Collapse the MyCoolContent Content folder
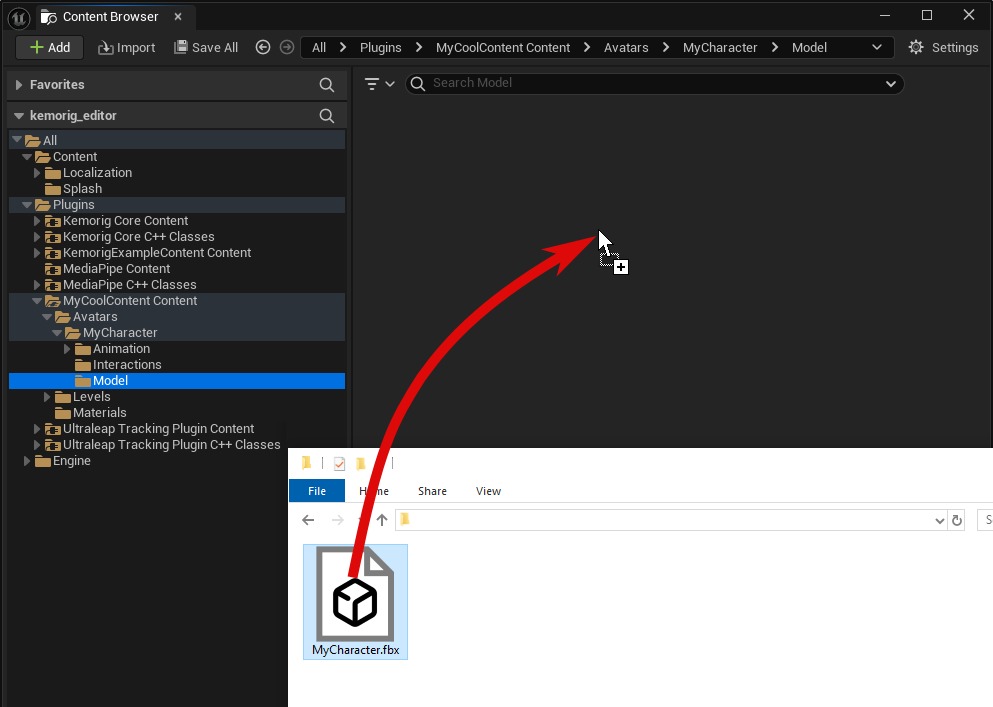This screenshot has height=707, width=993. coord(37,301)
